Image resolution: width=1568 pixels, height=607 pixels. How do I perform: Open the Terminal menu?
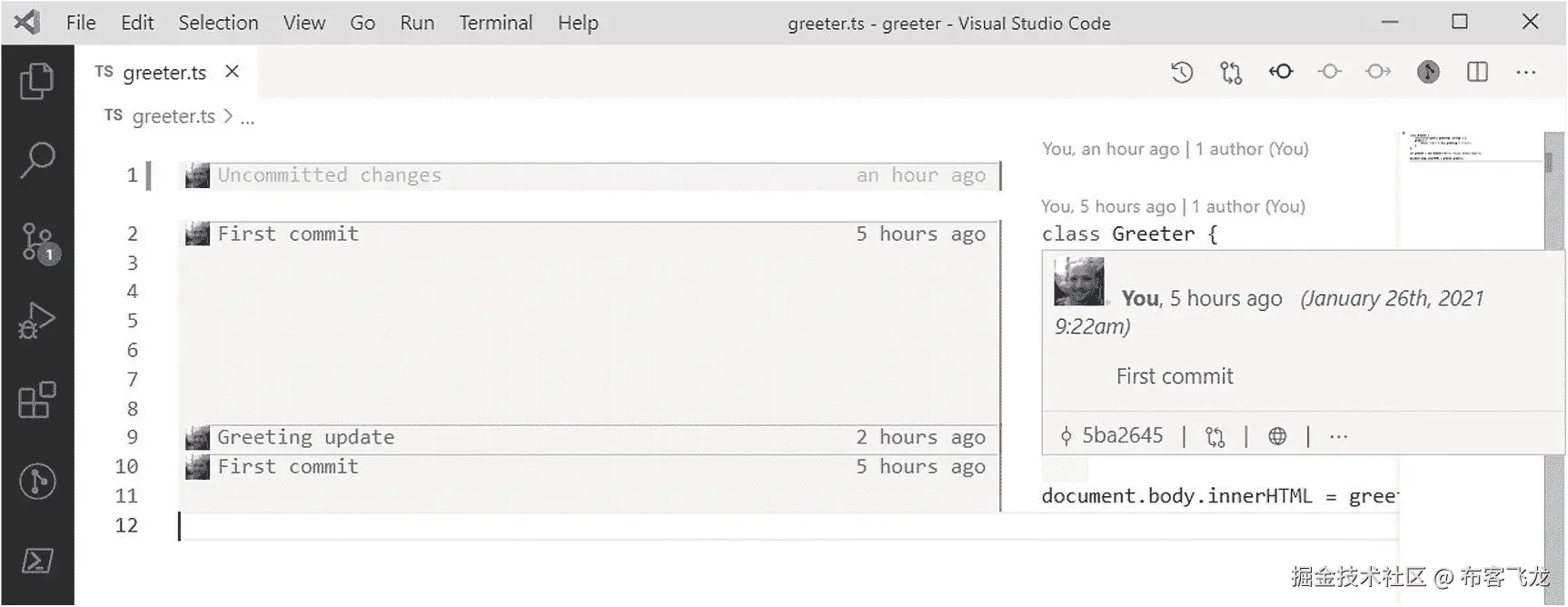[x=495, y=23]
